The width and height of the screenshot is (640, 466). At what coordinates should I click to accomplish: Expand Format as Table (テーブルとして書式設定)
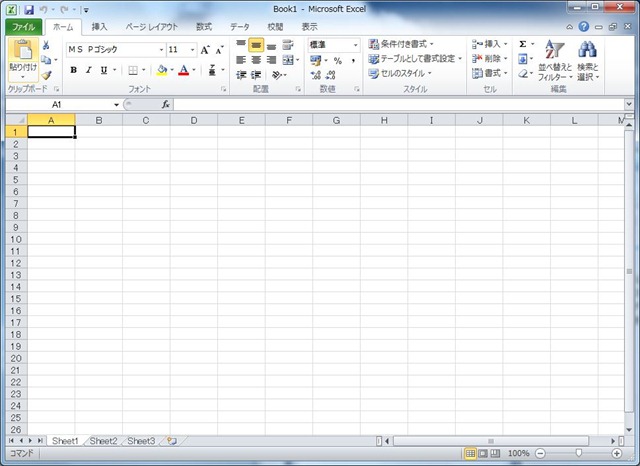(415, 59)
